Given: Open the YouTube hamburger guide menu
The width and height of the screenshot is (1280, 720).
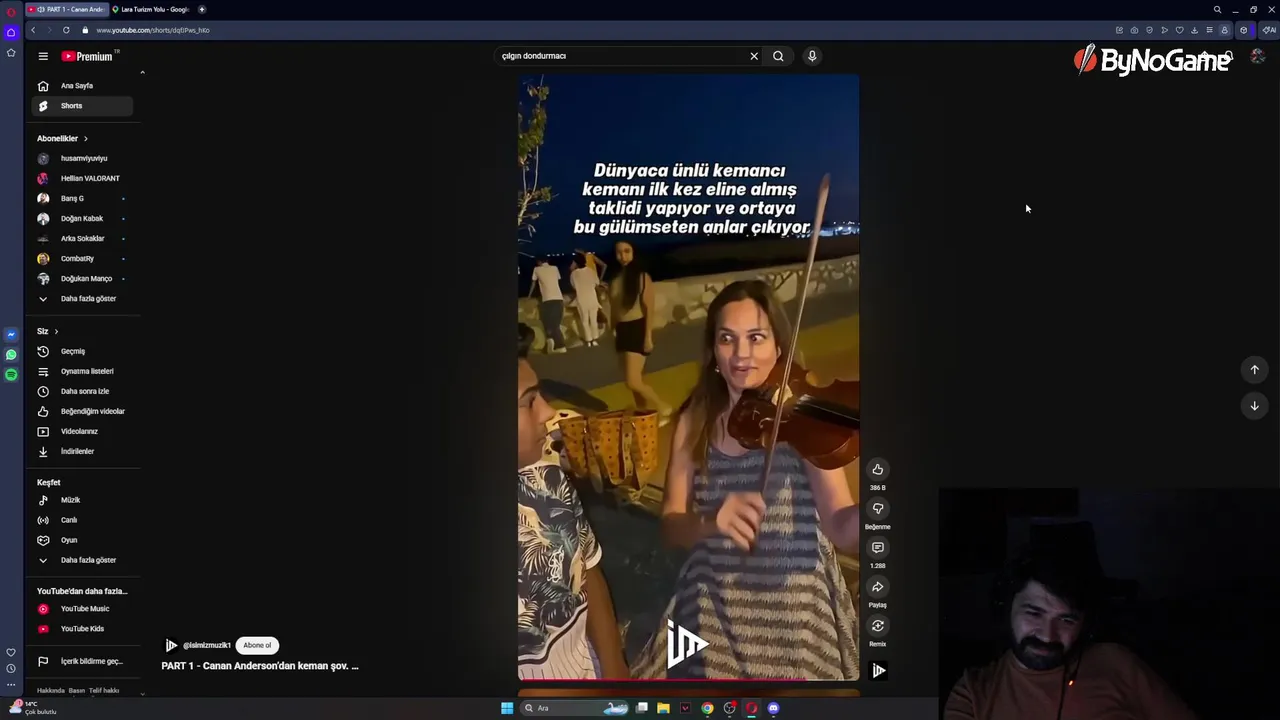Looking at the screenshot, I should 43,56.
